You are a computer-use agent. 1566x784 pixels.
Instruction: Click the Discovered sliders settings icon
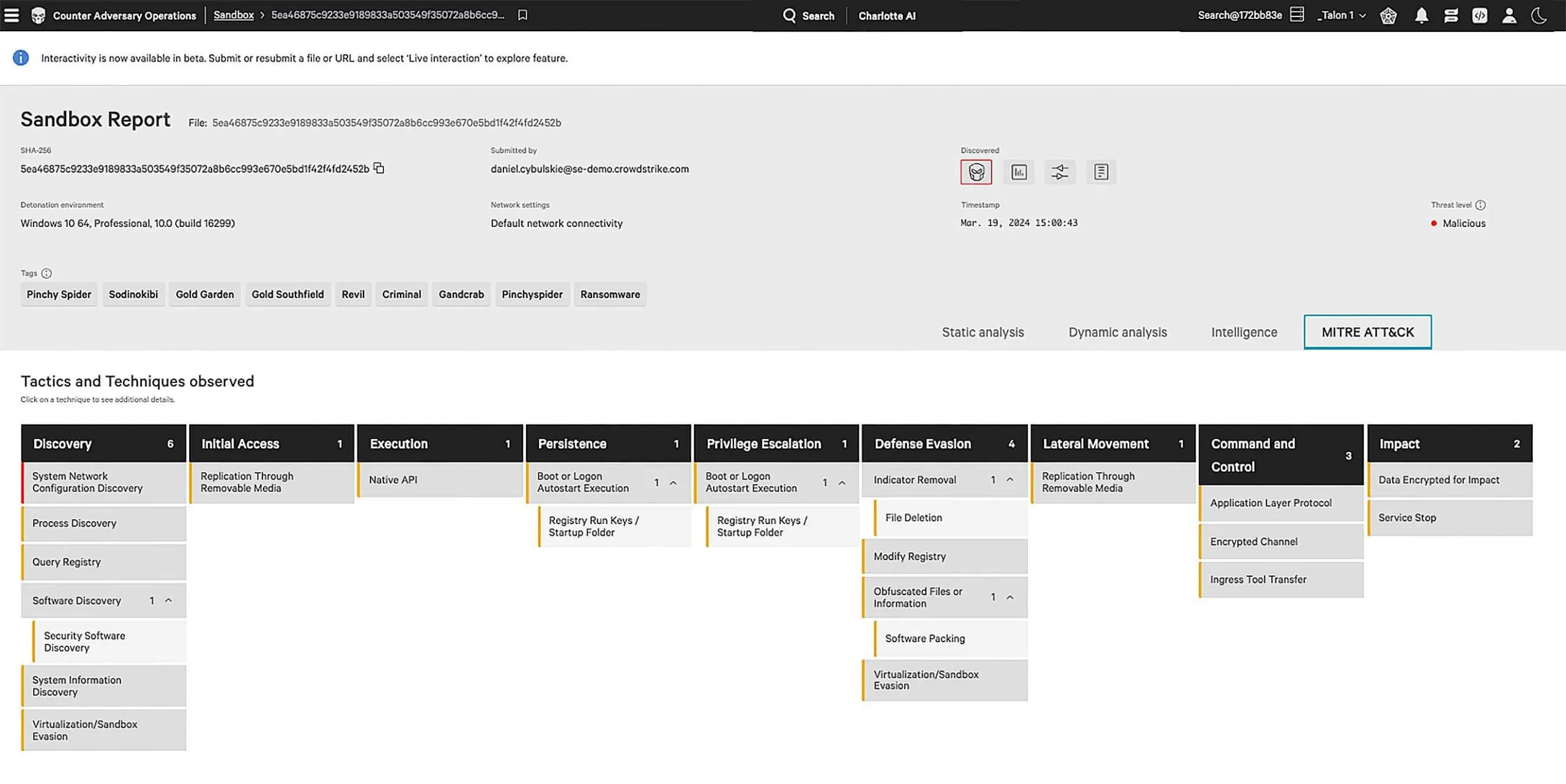click(x=1059, y=172)
